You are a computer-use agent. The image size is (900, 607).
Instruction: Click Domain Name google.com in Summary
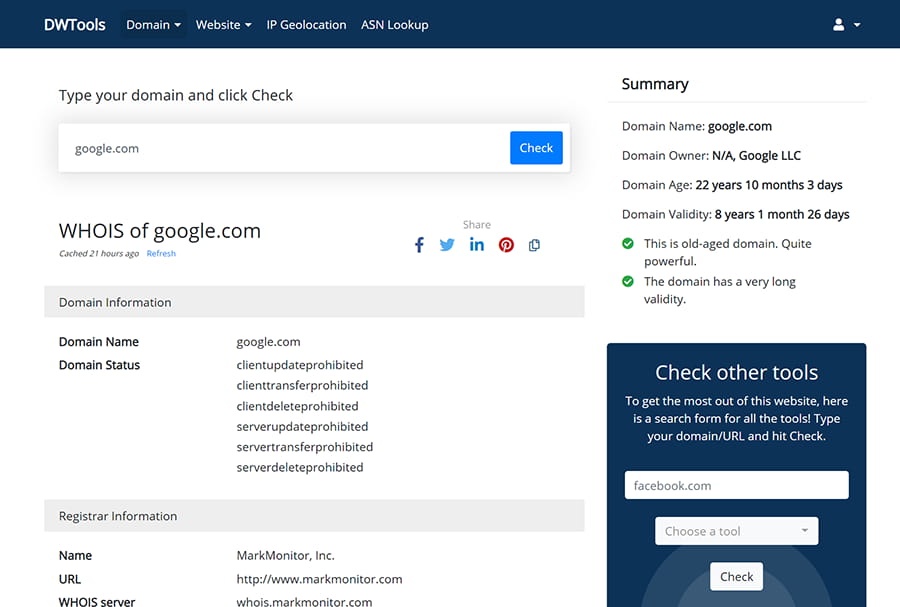(739, 126)
